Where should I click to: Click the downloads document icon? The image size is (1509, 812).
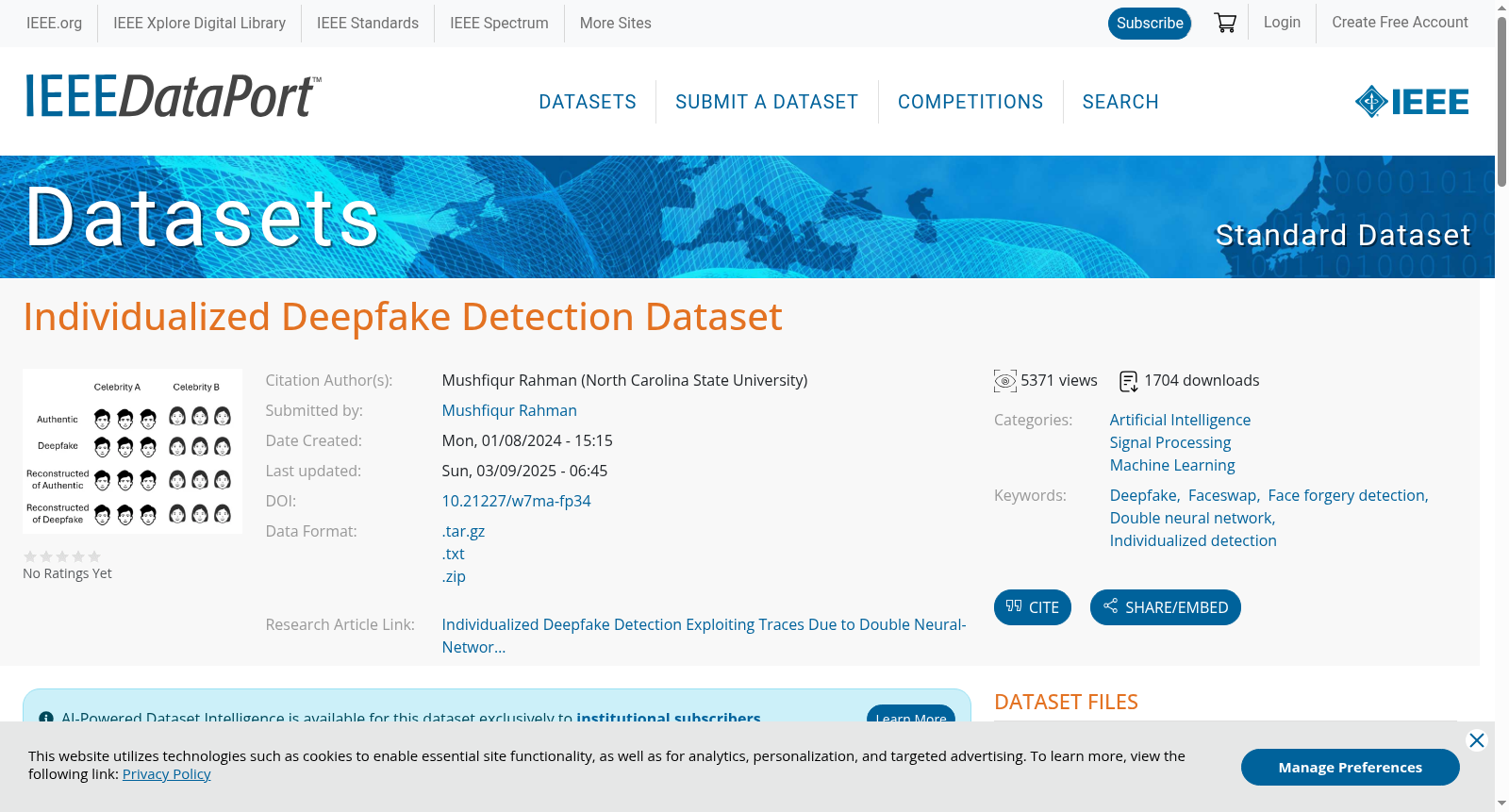pos(1128,381)
